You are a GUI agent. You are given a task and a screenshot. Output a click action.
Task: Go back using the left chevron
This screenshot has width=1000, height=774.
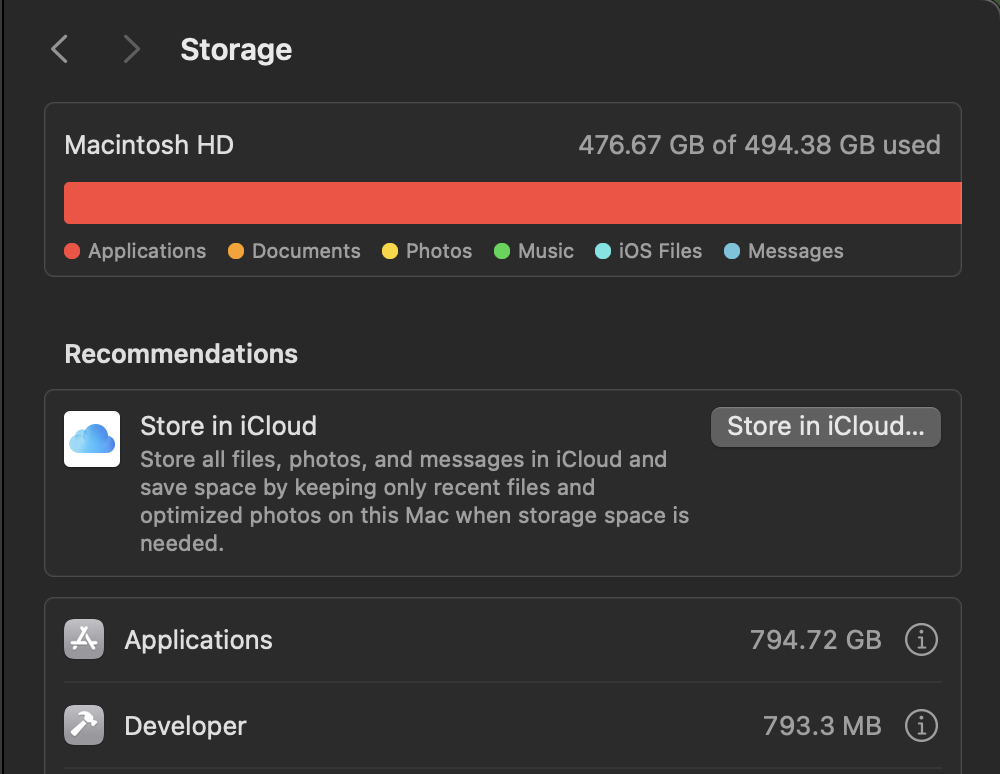tap(60, 49)
